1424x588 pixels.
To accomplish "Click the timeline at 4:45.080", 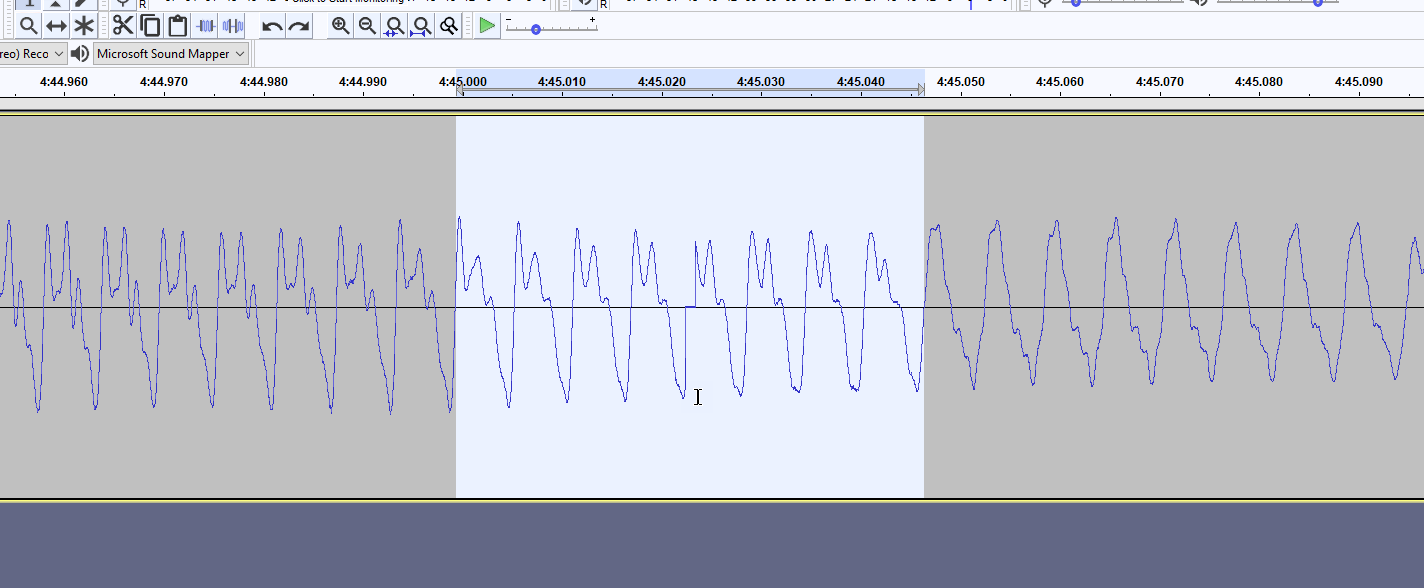I will pos(1259,82).
